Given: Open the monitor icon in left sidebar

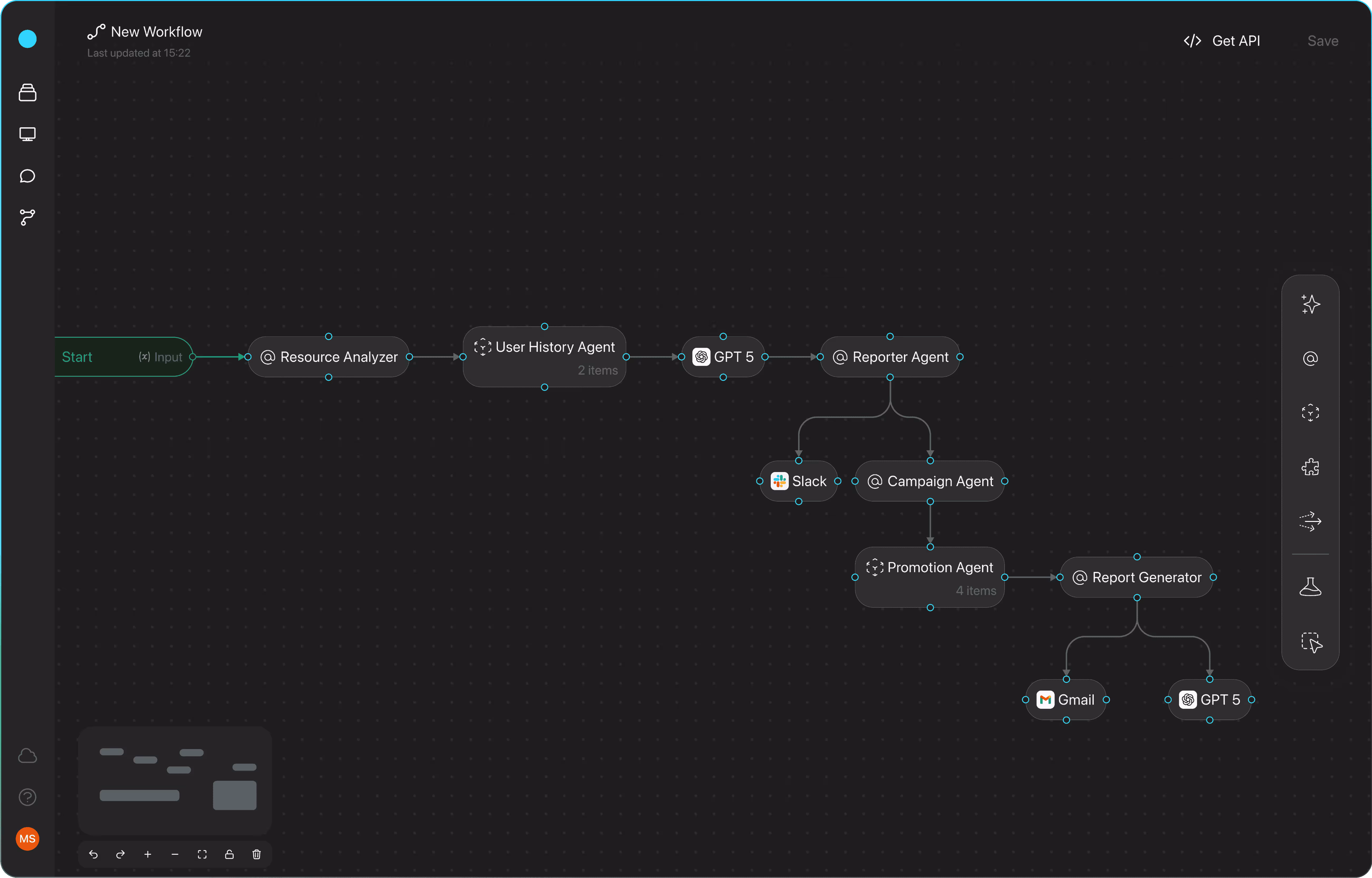Looking at the screenshot, I should click(x=27, y=134).
